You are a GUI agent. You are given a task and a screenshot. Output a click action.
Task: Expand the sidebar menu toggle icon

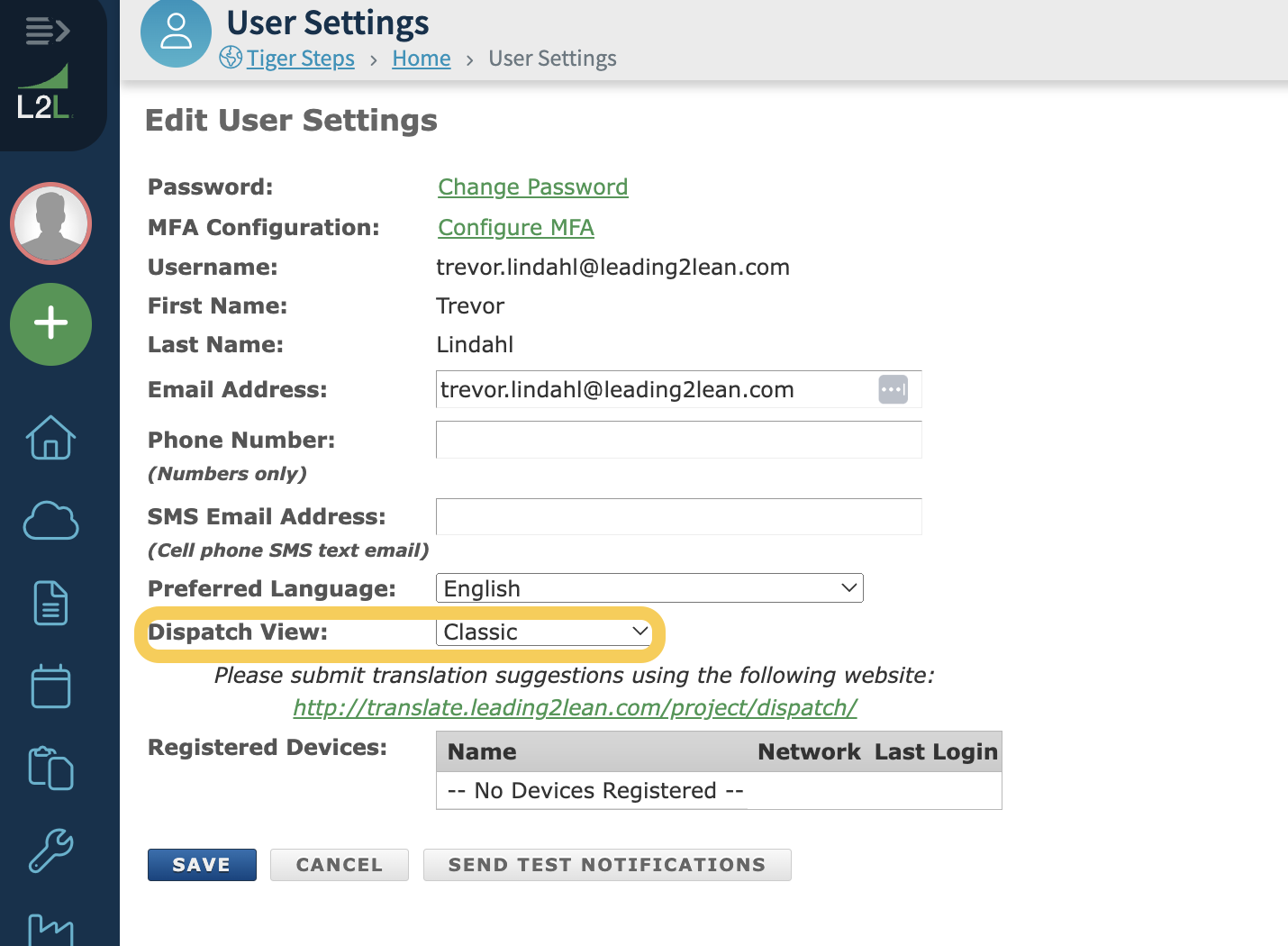point(47,31)
